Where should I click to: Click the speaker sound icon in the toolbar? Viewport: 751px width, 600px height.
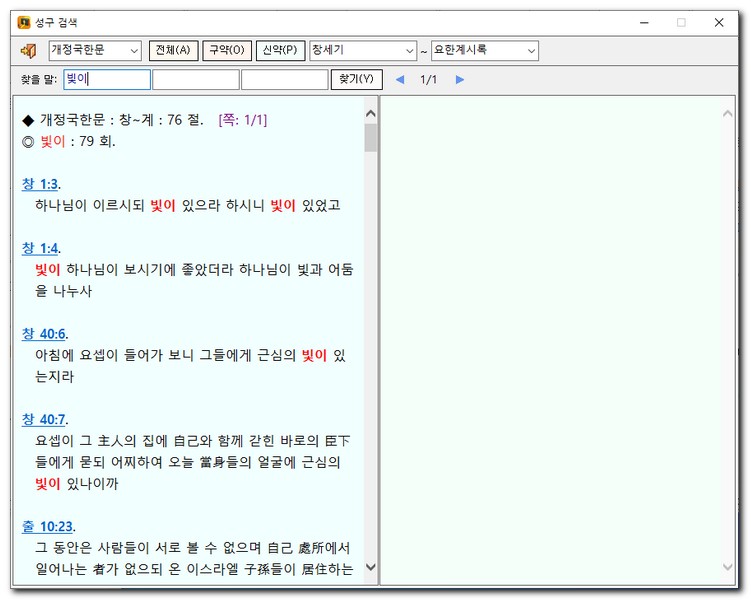click(28, 50)
